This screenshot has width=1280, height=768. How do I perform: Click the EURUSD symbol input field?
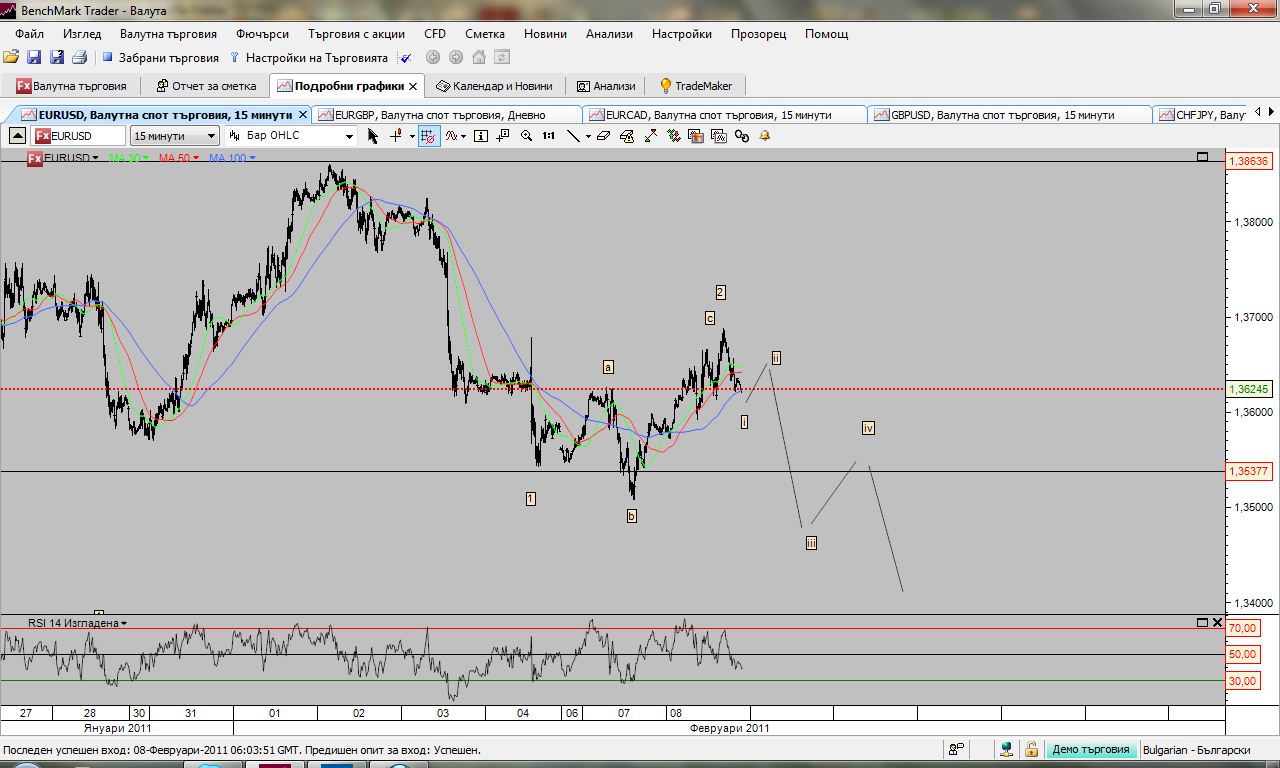pos(79,135)
